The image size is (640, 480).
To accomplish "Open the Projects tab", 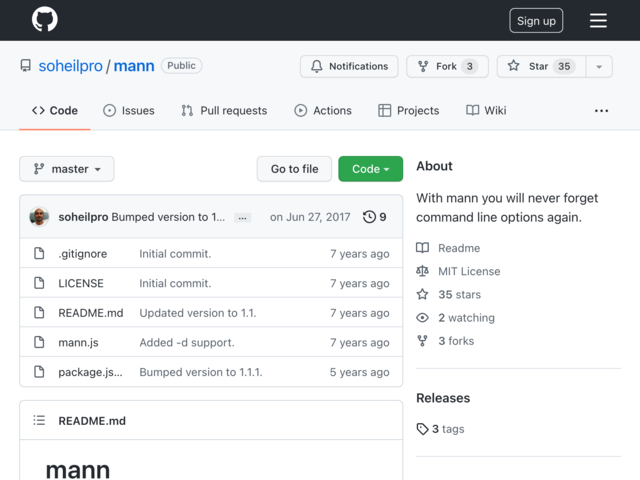I will pyautogui.click(x=409, y=110).
